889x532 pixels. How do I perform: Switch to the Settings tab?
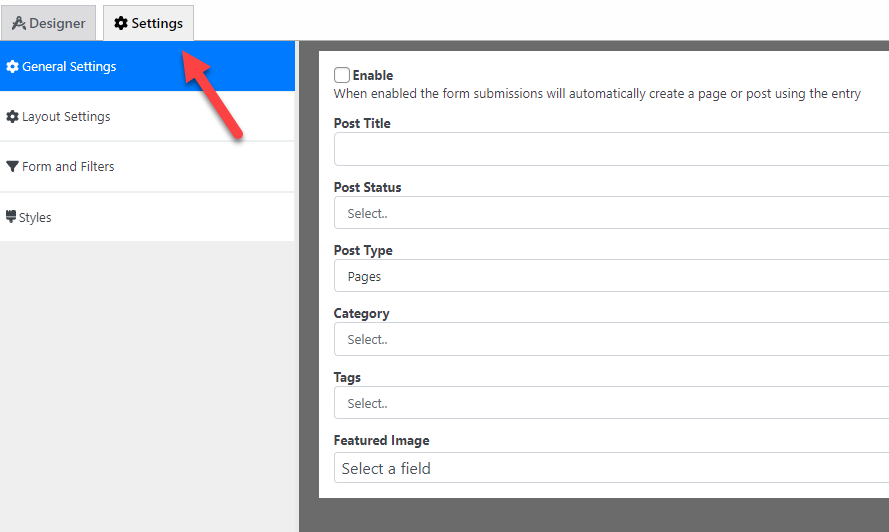[149, 23]
